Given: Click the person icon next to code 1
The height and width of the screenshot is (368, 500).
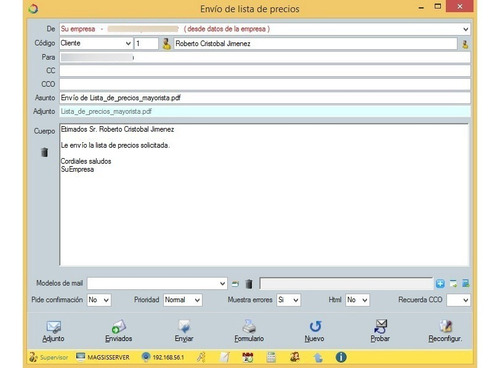Looking at the screenshot, I should point(166,44).
